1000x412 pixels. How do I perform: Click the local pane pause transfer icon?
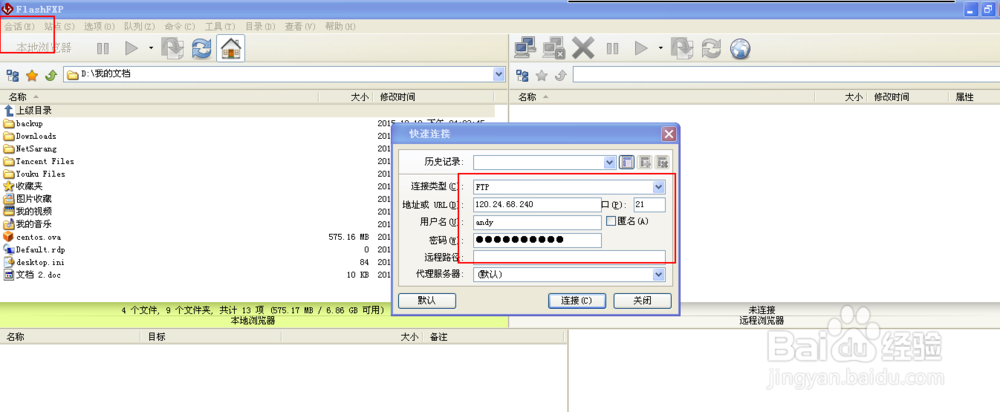[103, 48]
